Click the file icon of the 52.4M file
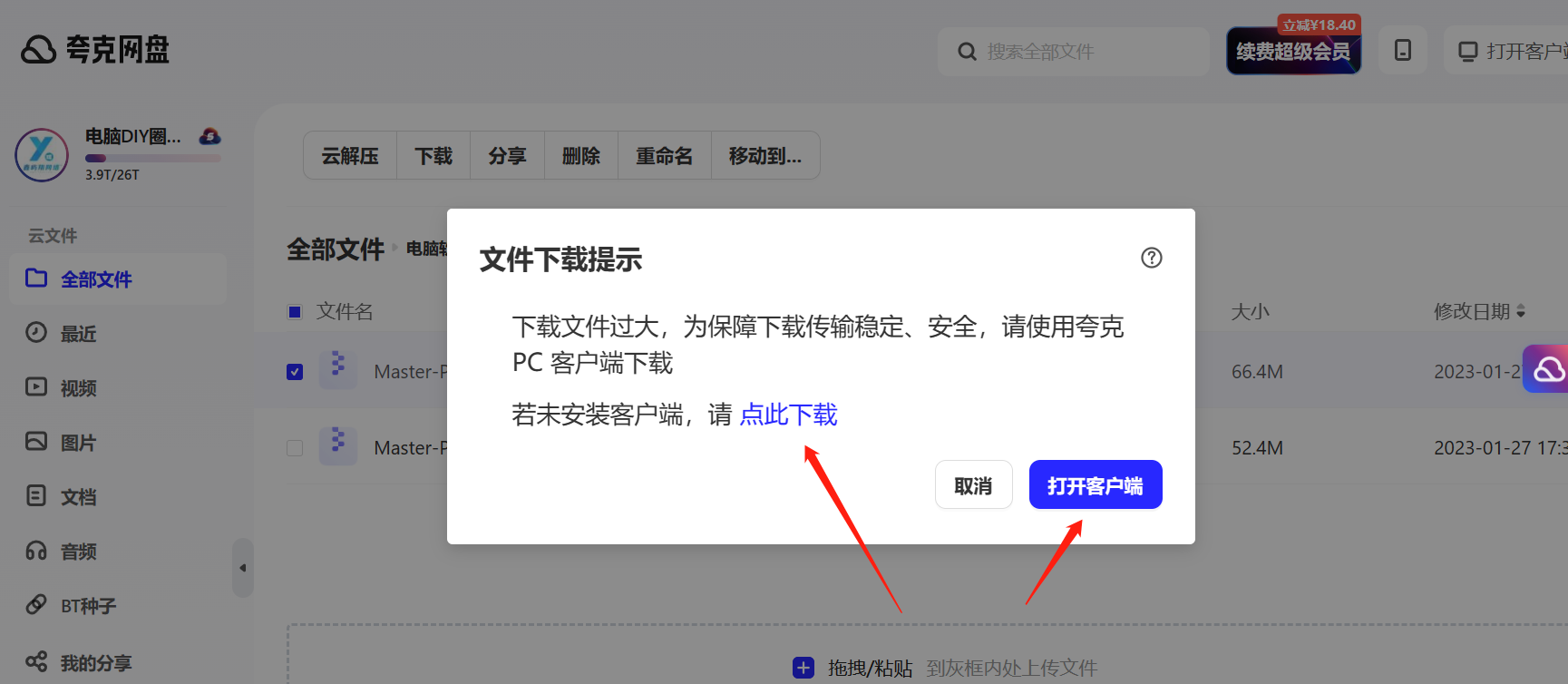1568x684 pixels. (x=338, y=446)
